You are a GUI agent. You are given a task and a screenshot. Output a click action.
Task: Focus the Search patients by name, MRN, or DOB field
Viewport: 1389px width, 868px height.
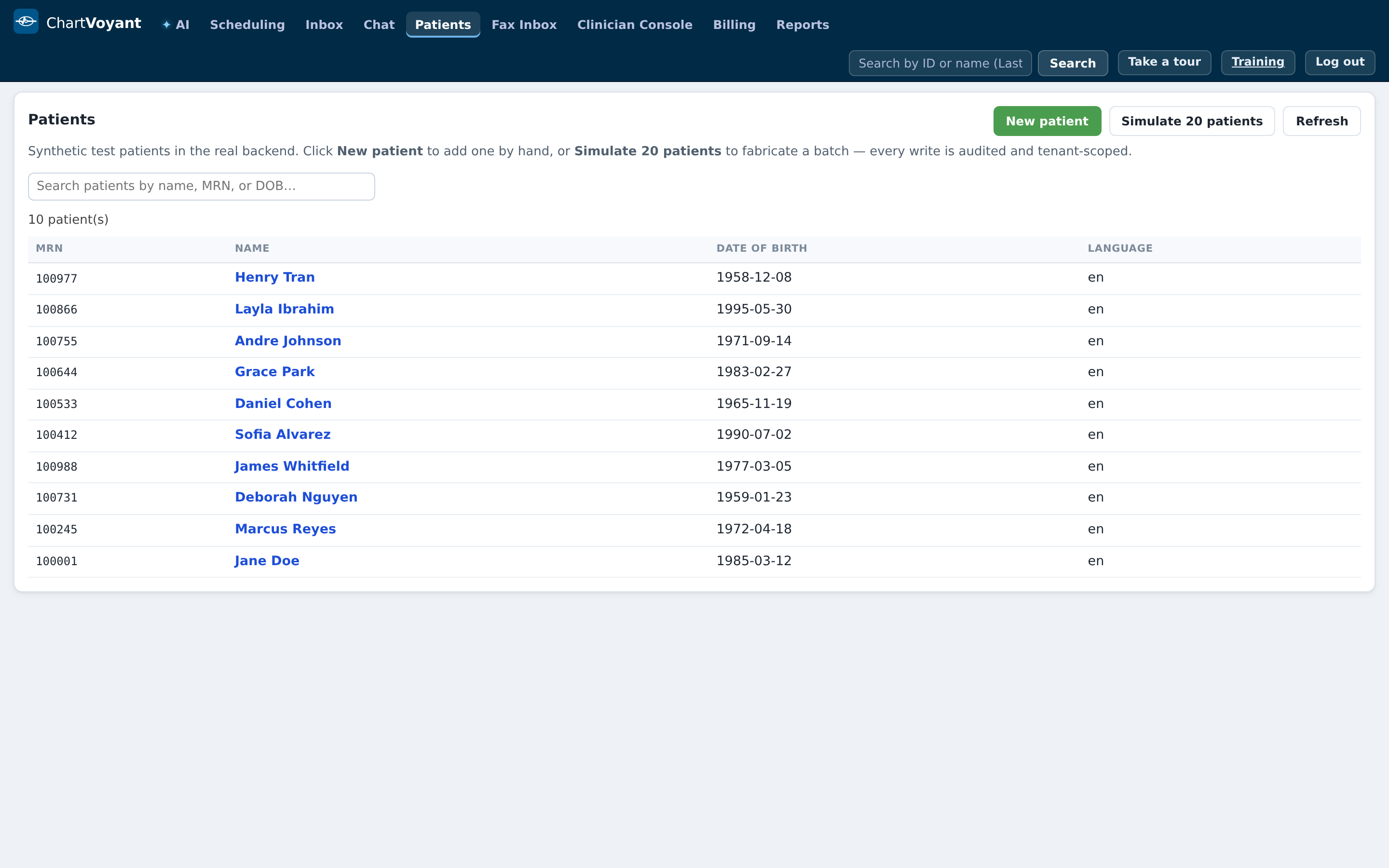click(x=202, y=187)
